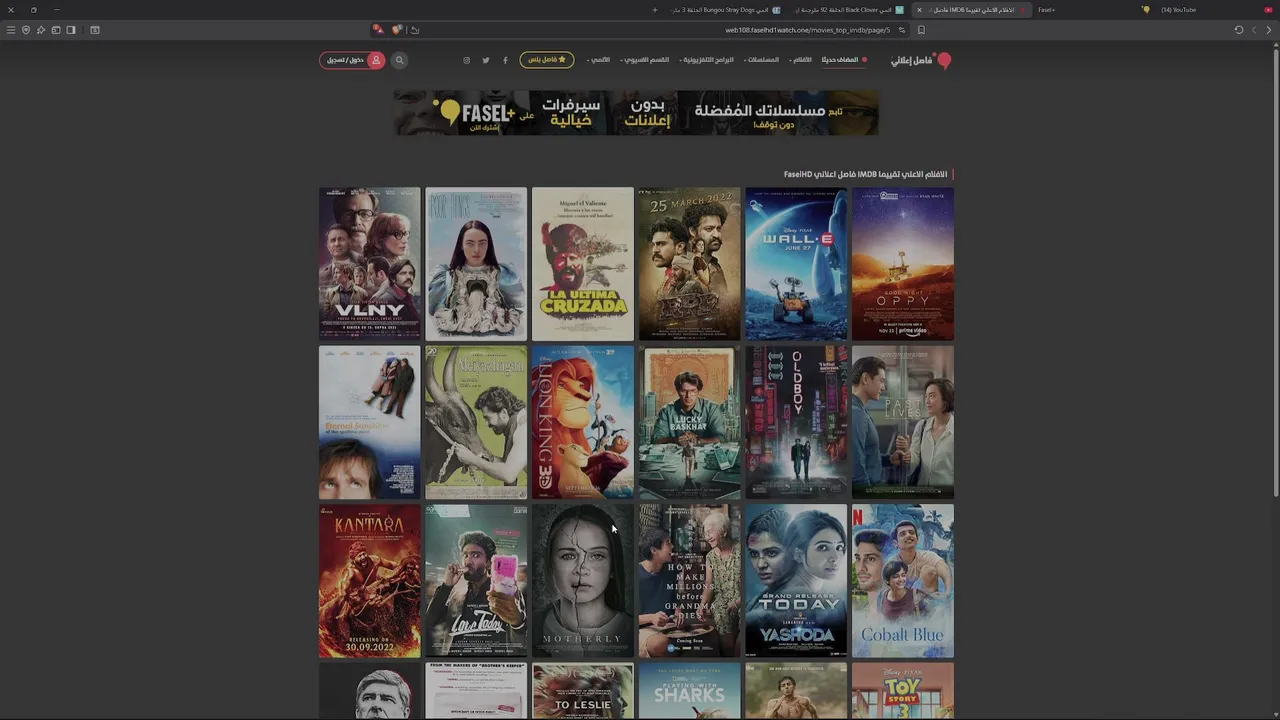The height and width of the screenshot is (720, 1280).
Task: Open the La Ultima Cruzada poster
Action: [x=583, y=264]
